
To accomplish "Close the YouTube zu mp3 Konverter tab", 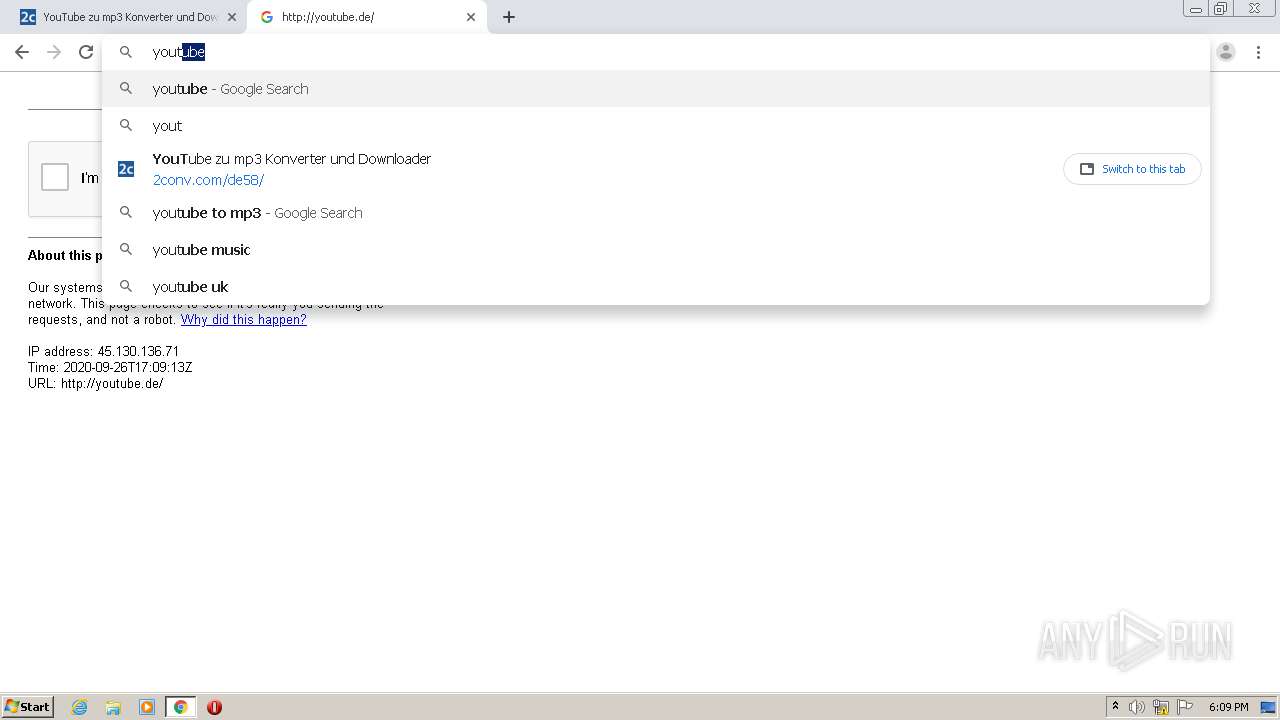I will [232, 17].
